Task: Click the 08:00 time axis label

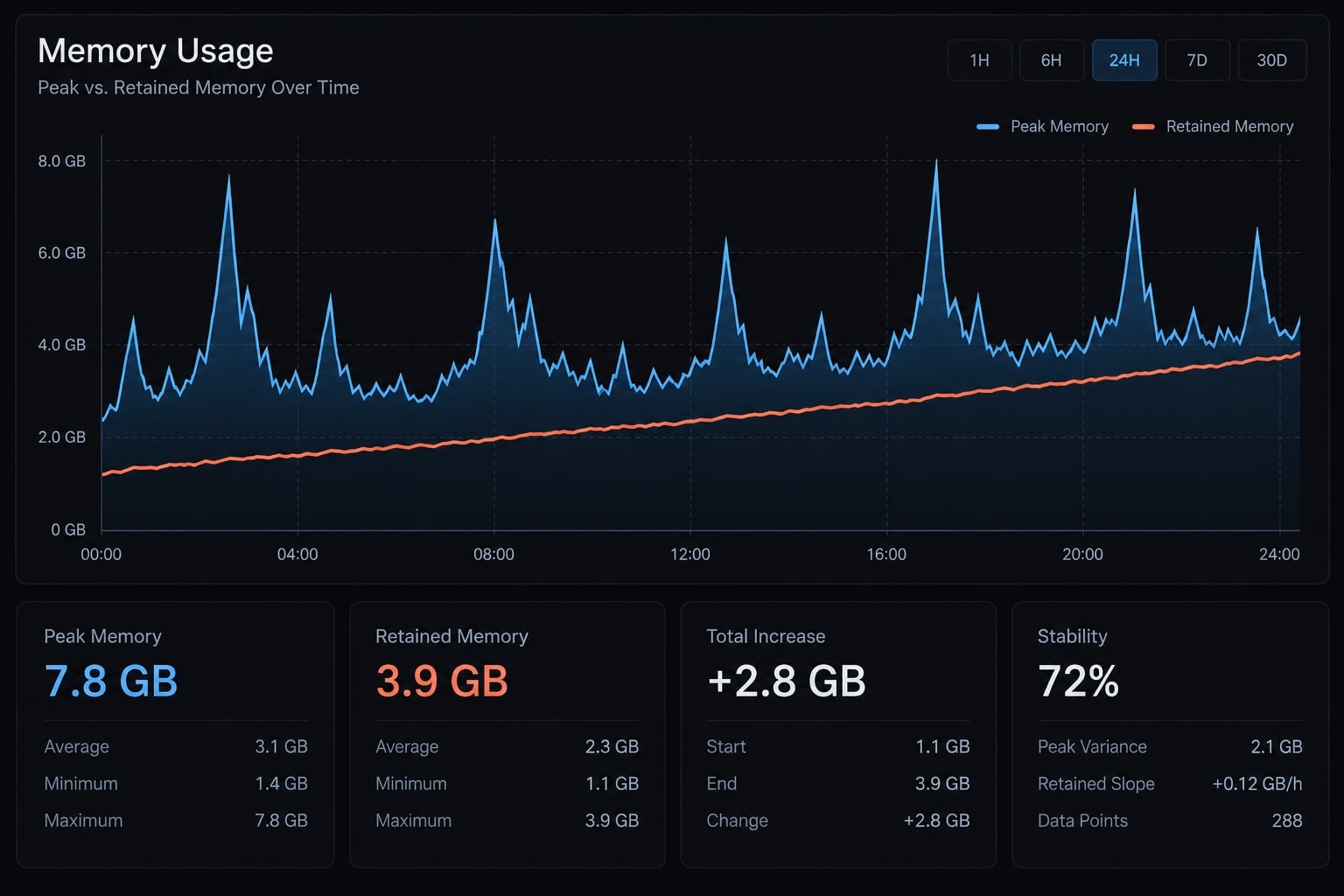Action: point(493,554)
